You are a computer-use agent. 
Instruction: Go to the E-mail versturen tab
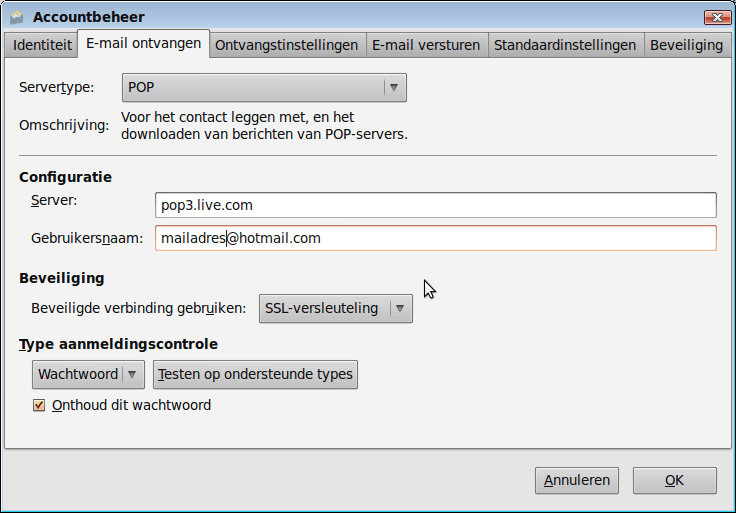click(426, 45)
